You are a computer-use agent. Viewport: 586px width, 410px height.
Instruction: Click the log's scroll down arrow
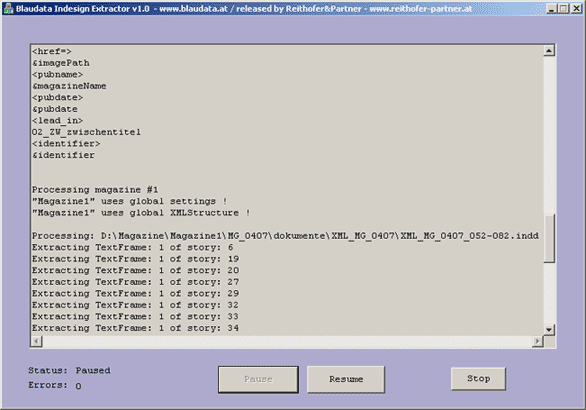tap(549, 330)
